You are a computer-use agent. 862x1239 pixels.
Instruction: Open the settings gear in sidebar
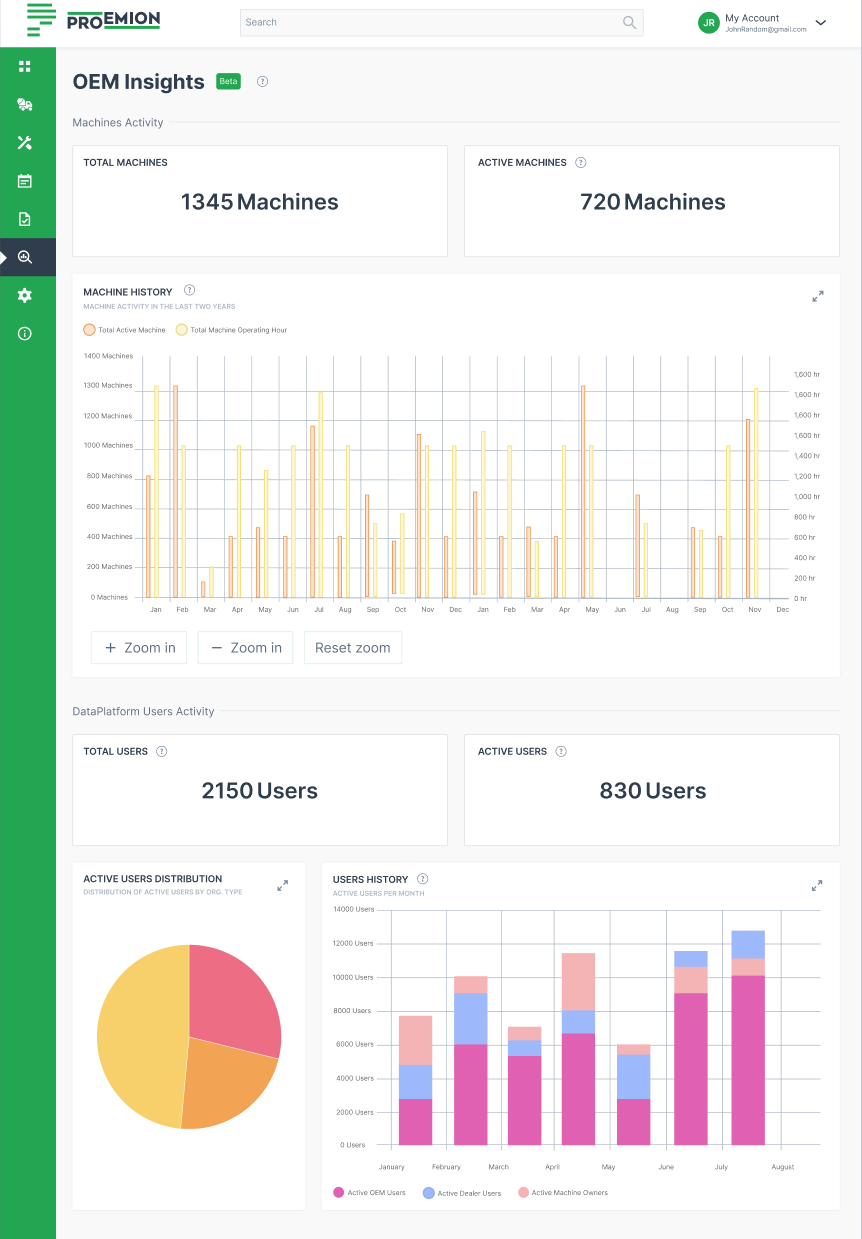(x=25, y=295)
